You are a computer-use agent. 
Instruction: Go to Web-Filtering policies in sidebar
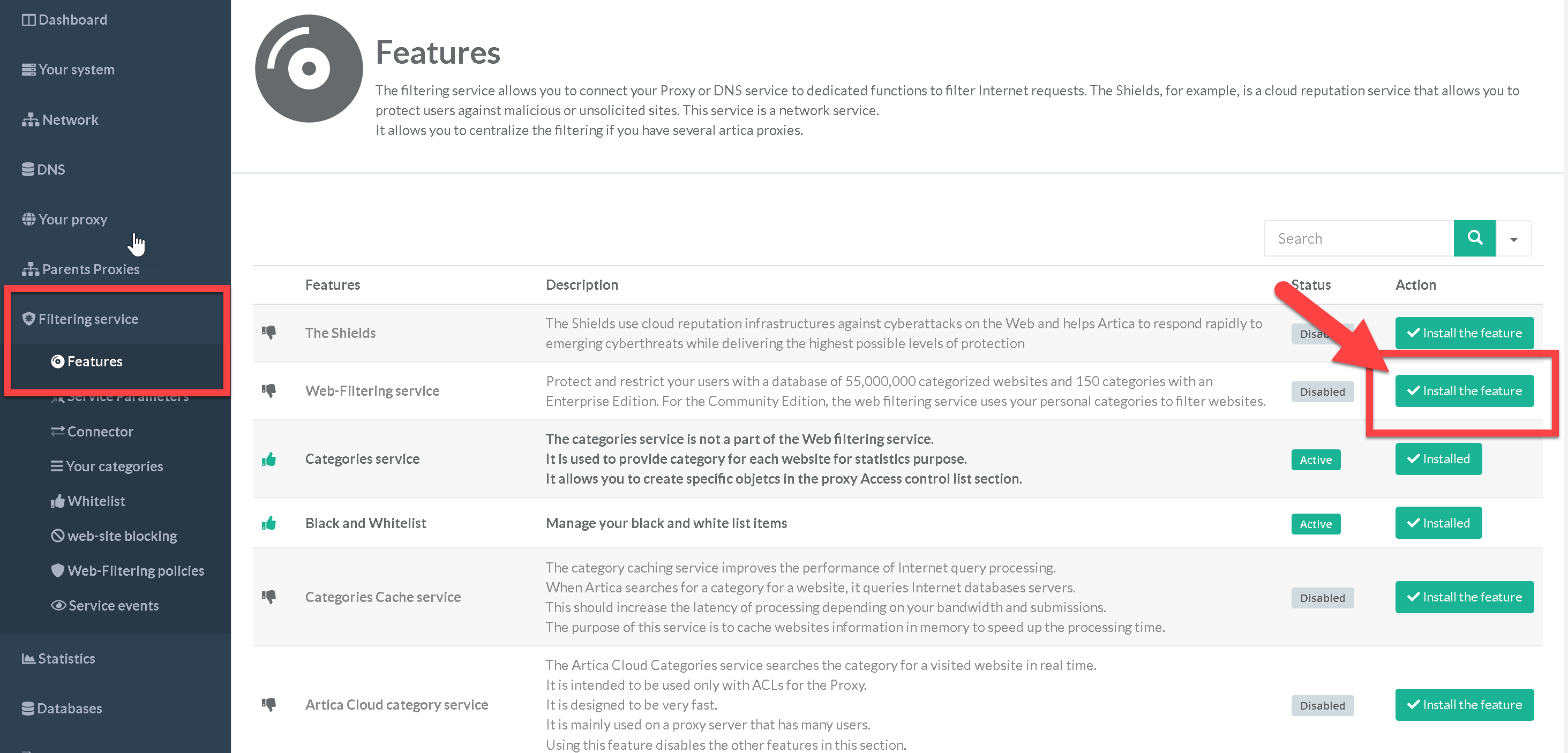(135, 570)
